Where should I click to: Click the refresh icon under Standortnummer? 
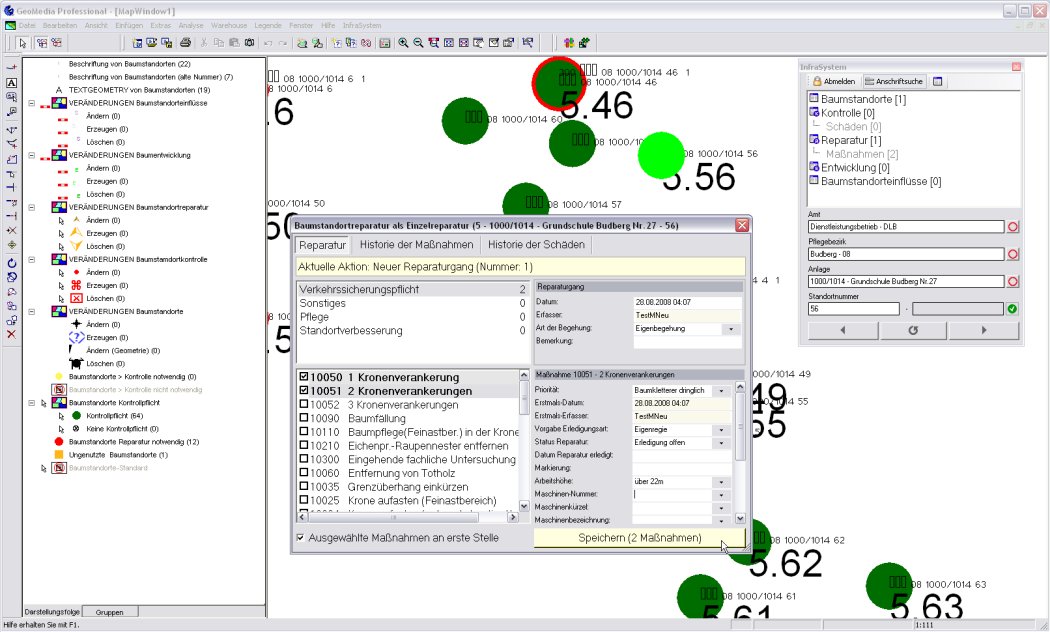tap(912, 330)
